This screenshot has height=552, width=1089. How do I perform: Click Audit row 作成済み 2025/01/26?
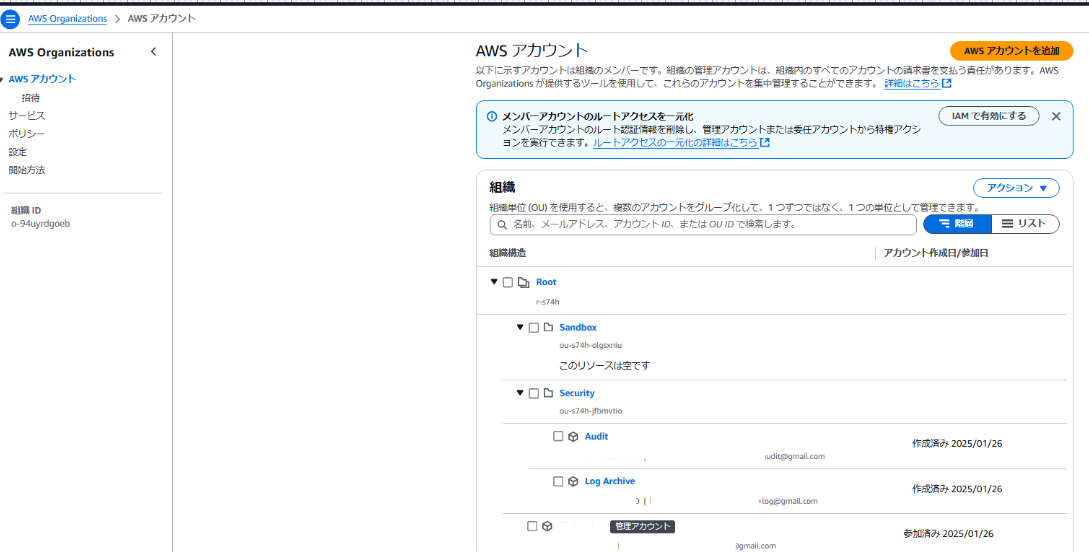(957, 443)
